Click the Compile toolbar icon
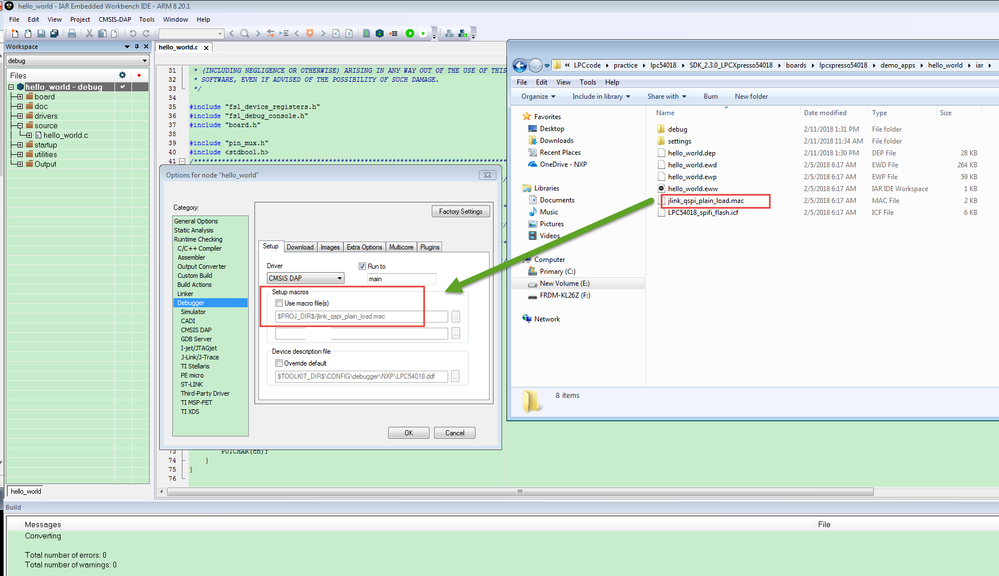Viewport: 999px width, 576px height. coord(366,34)
